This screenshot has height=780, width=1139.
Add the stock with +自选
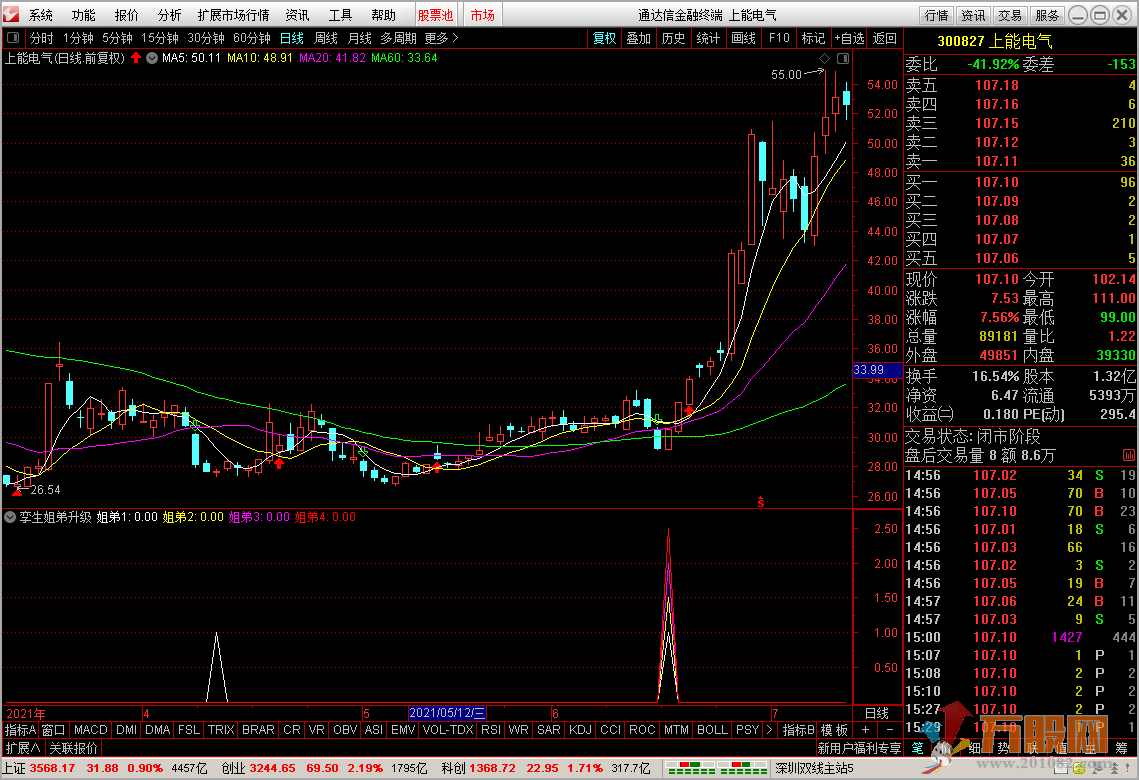pos(849,38)
